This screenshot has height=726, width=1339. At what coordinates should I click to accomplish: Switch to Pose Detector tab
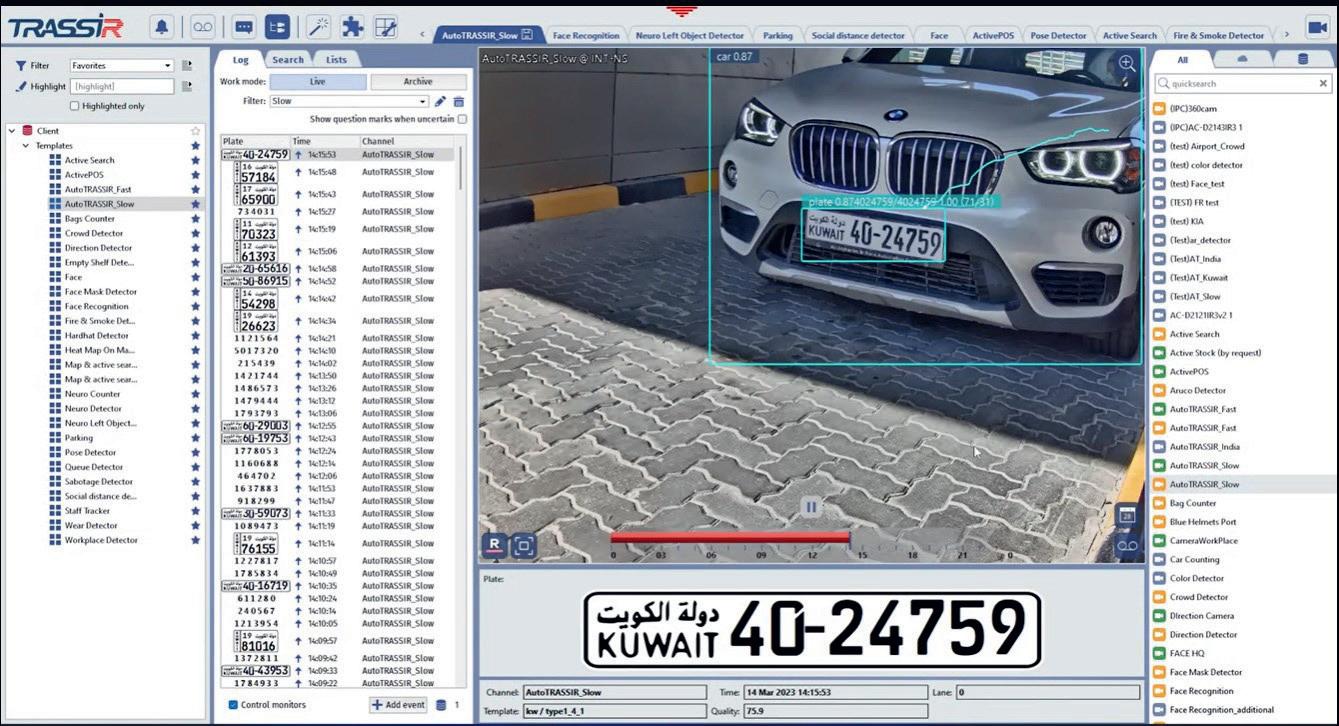point(1058,35)
